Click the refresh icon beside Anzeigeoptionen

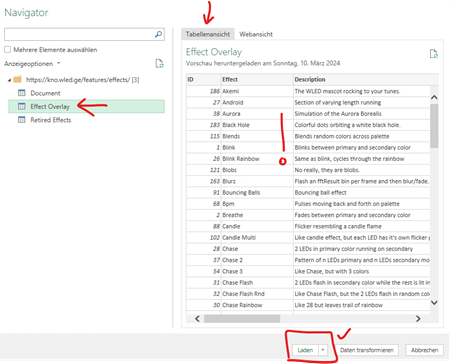point(159,63)
